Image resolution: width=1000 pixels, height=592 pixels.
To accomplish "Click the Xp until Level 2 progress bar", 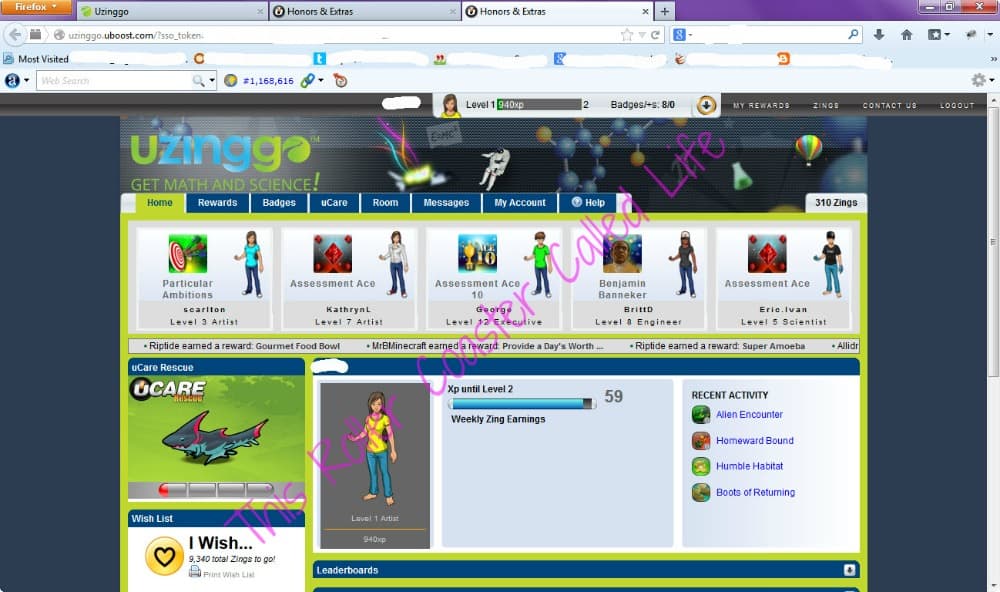I will [x=522, y=403].
